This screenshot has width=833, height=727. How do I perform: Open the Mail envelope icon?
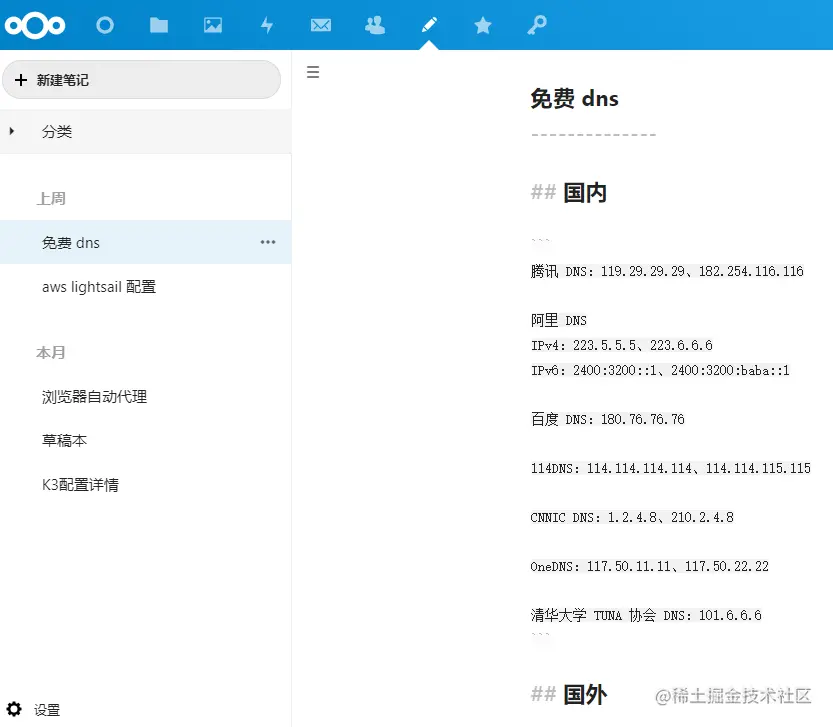(321, 25)
